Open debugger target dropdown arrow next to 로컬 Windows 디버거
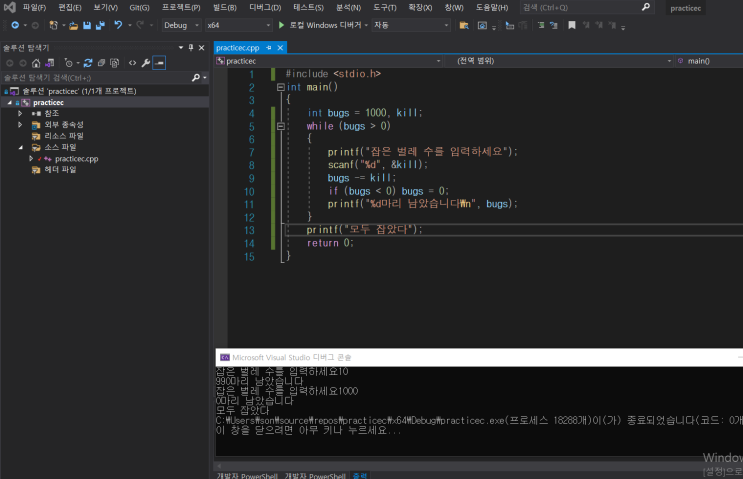743x479 pixels. (x=366, y=25)
